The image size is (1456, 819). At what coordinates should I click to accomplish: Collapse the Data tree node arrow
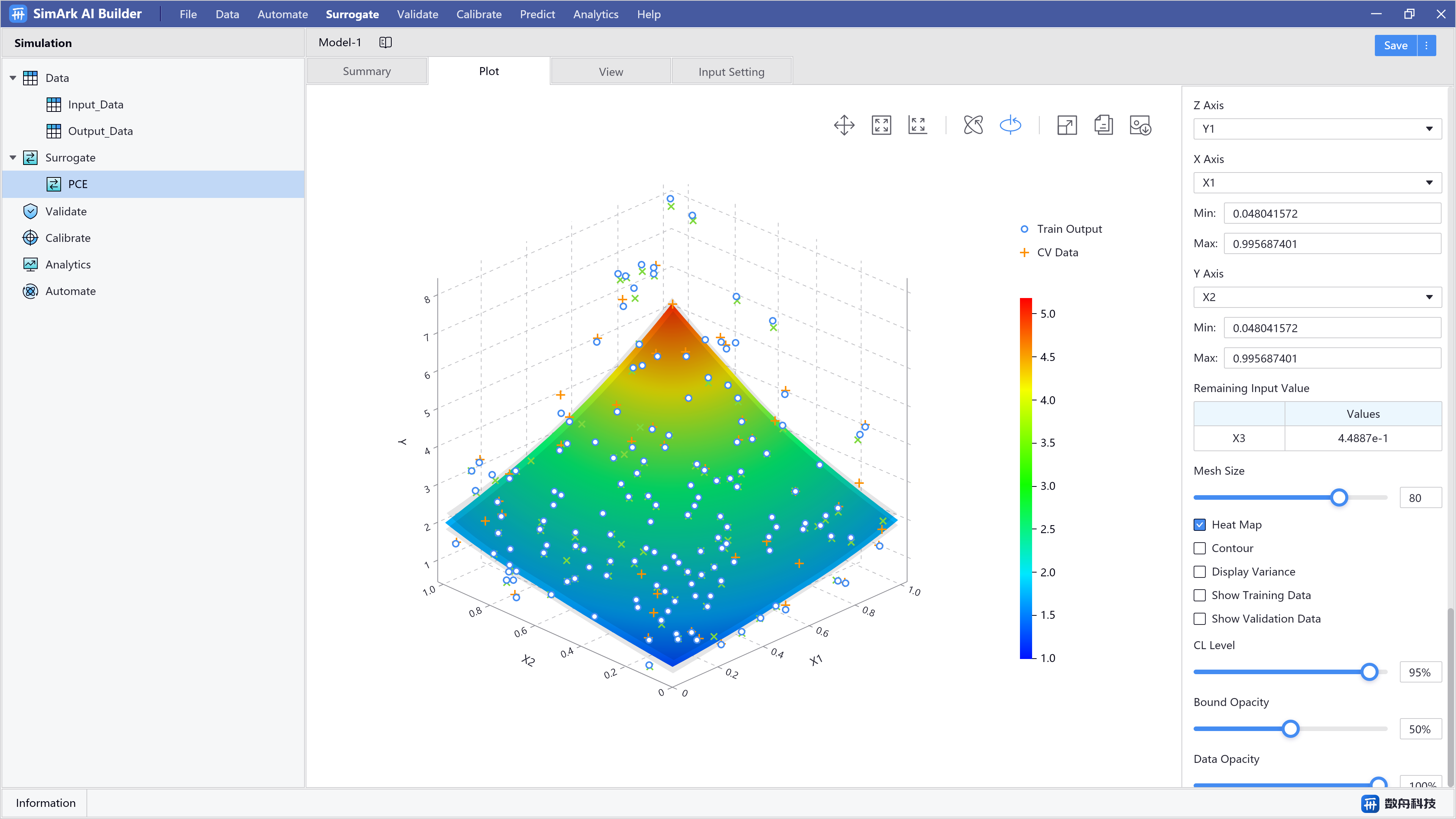click(x=13, y=78)
